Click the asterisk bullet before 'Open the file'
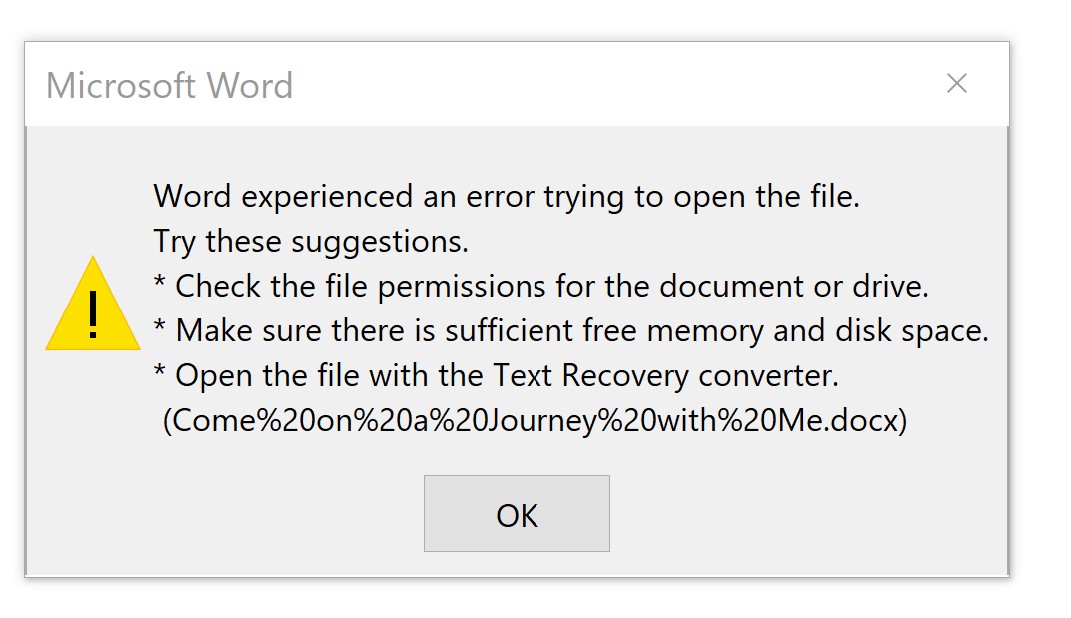This screenshot has height=618, width=1071. (159, 371)
